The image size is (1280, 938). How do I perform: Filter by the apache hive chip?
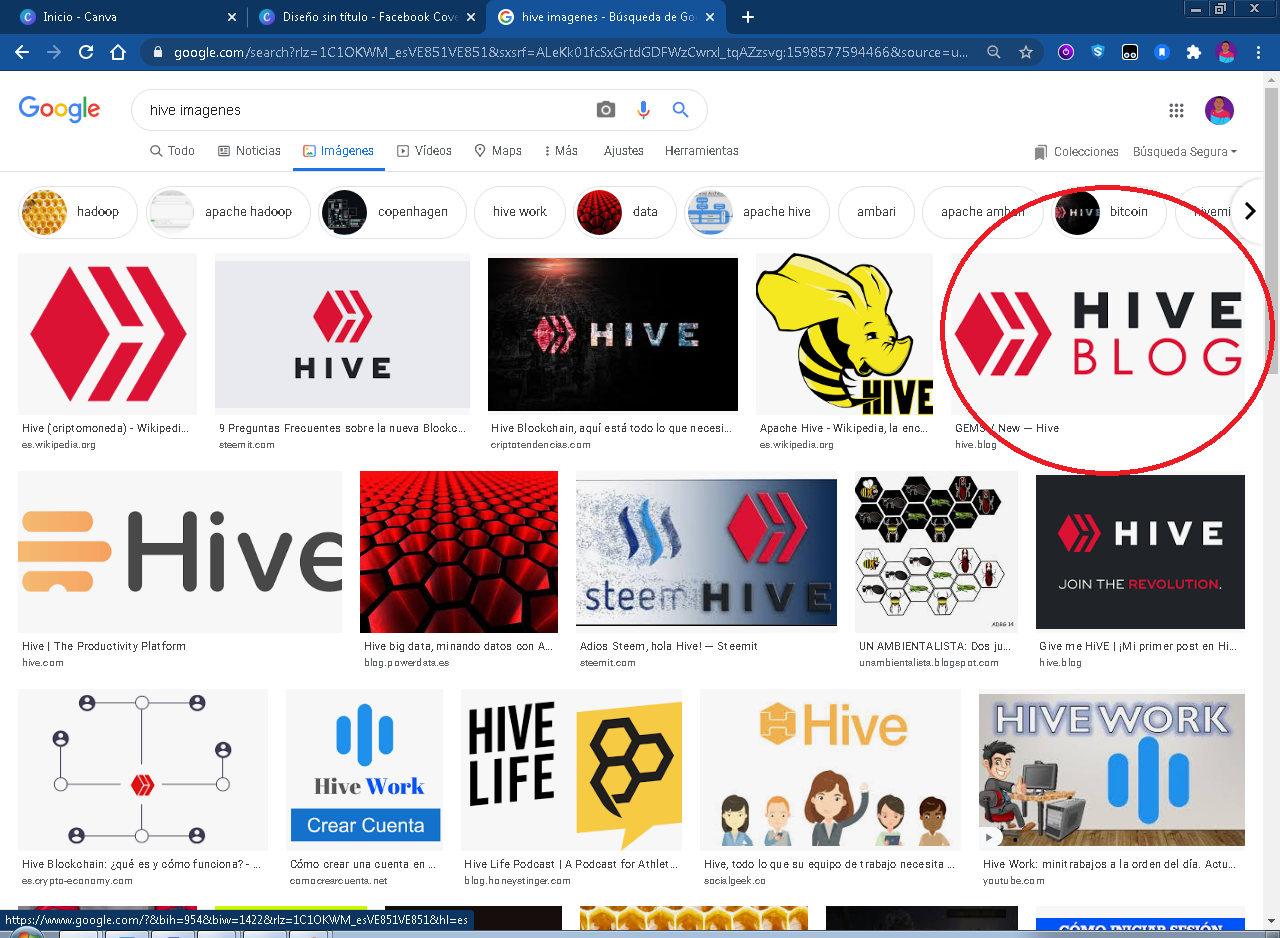point(757,212)
